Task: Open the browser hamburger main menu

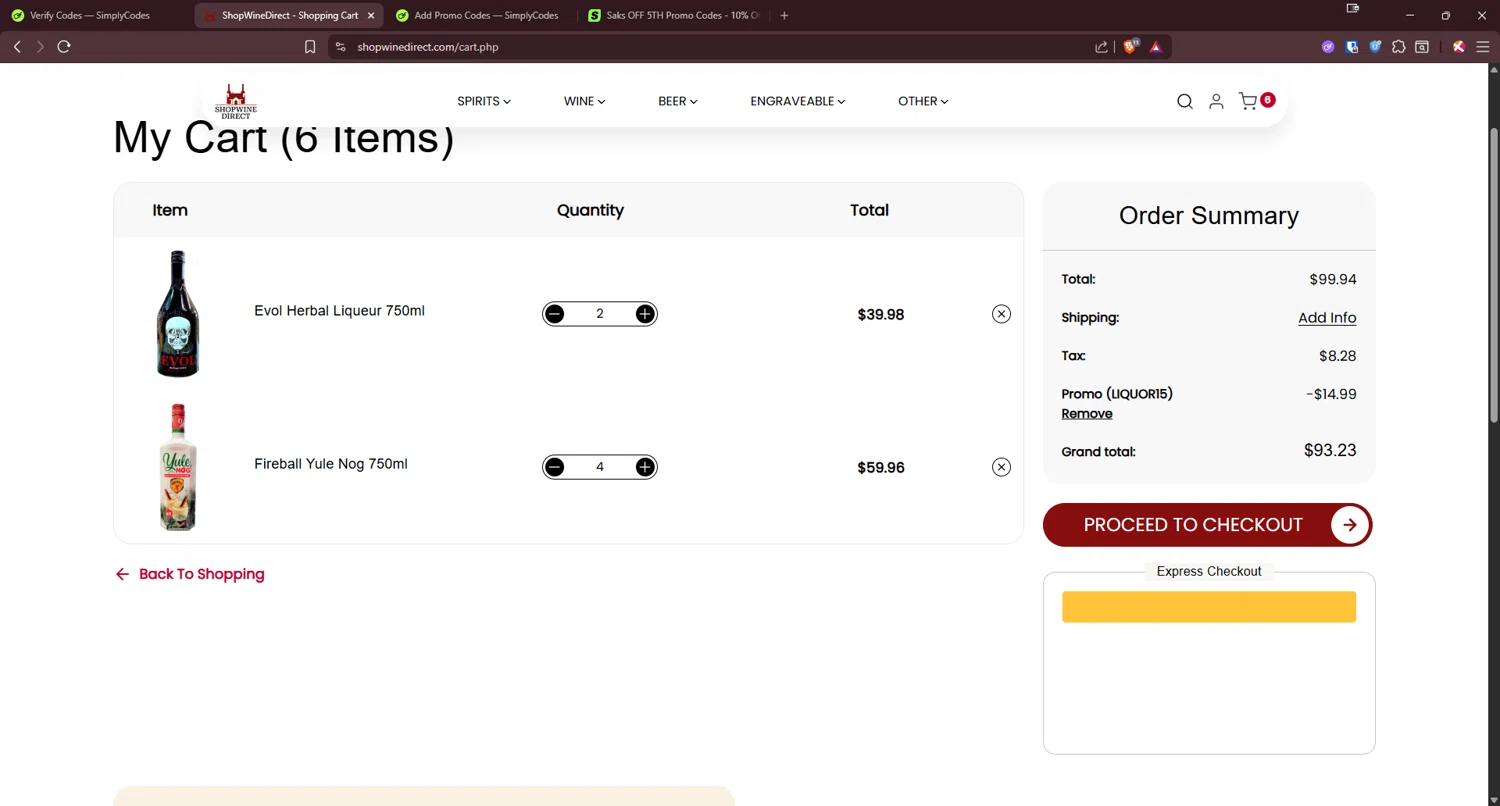Action: [1483, 47]
